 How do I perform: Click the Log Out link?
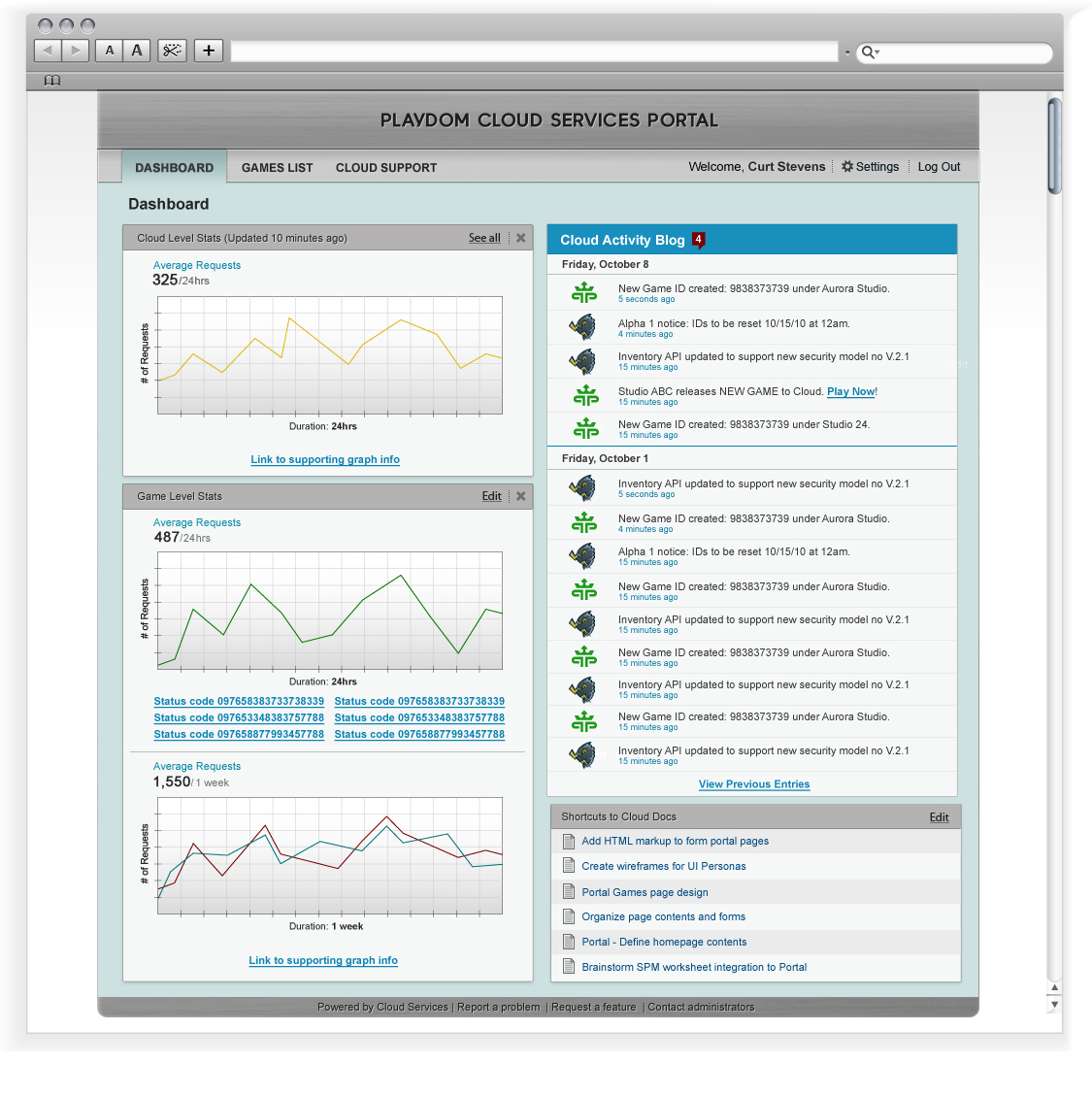click(939, 167)
